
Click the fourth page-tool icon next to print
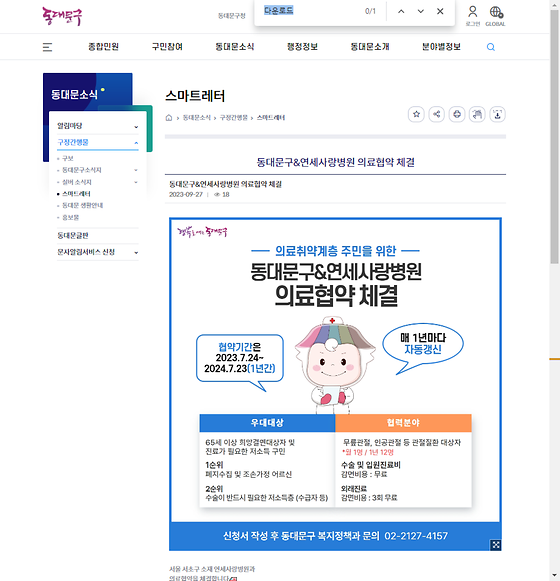pyautogui.click(x=477, y=114)
